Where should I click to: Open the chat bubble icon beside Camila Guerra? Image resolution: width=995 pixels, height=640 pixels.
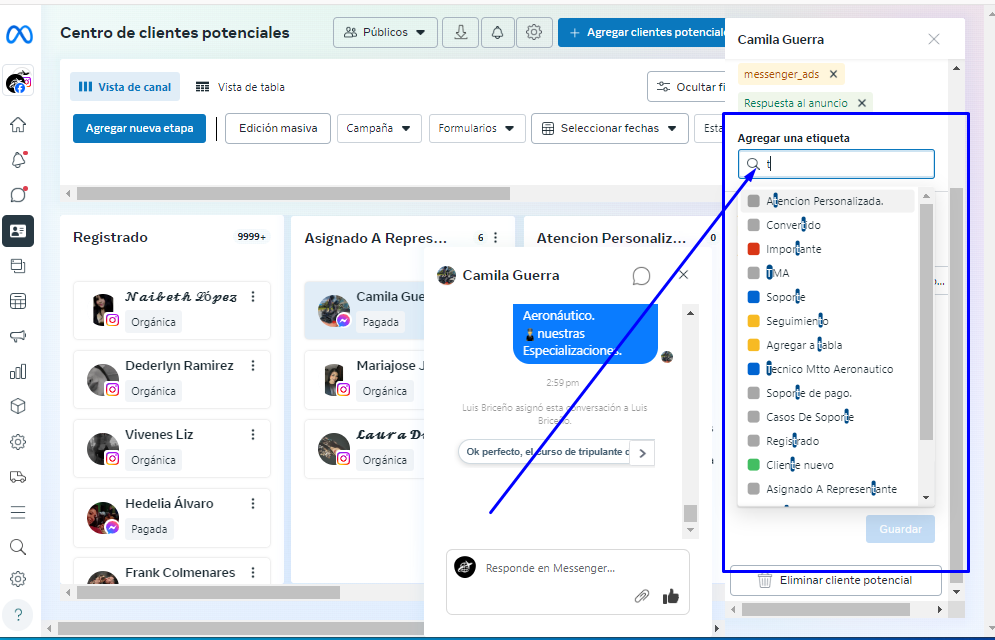pos(641,276)
